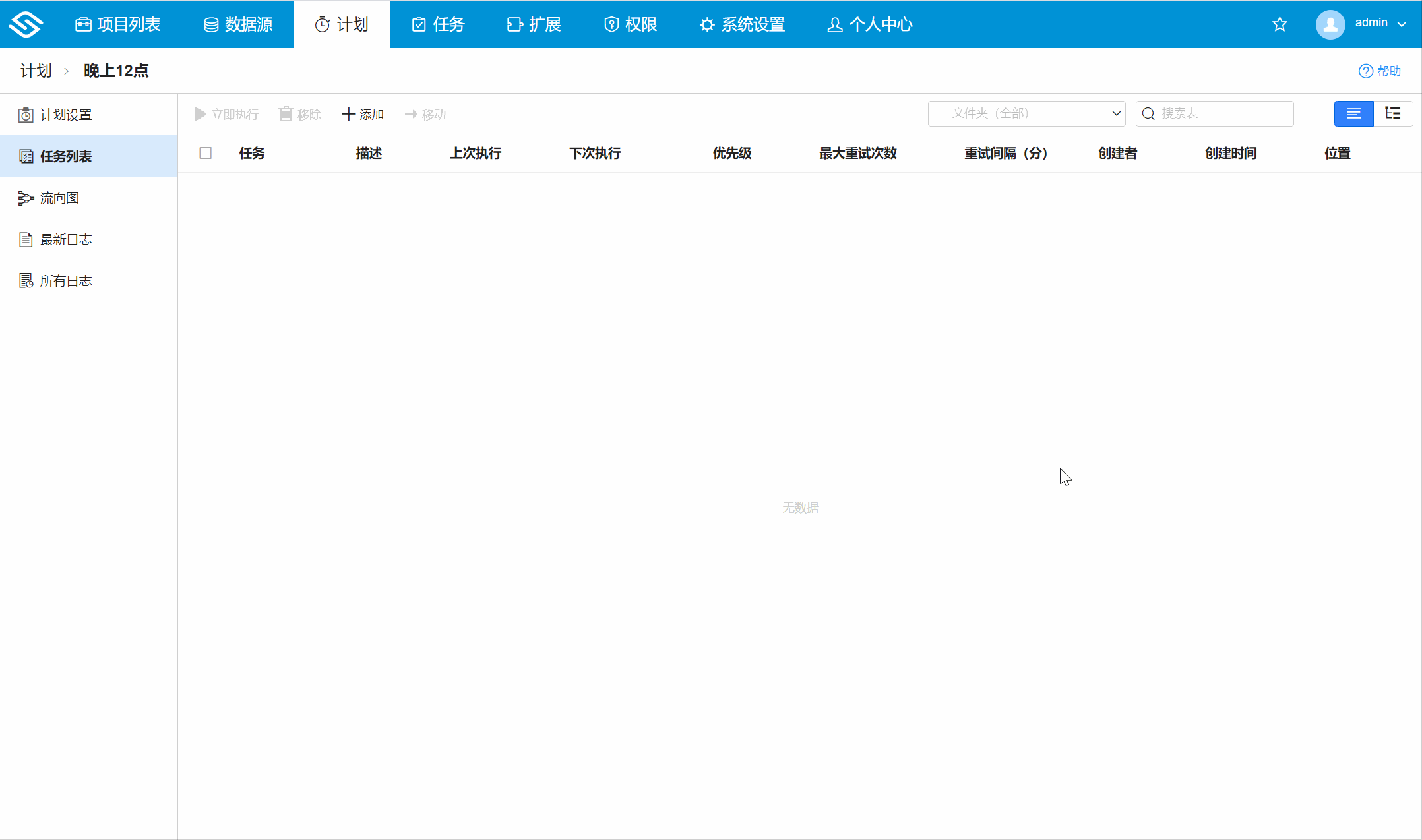The height and width of the screenshot is (840, 1422).
Task: Go to 个人中心 personal center
Action: pos(869,24)
